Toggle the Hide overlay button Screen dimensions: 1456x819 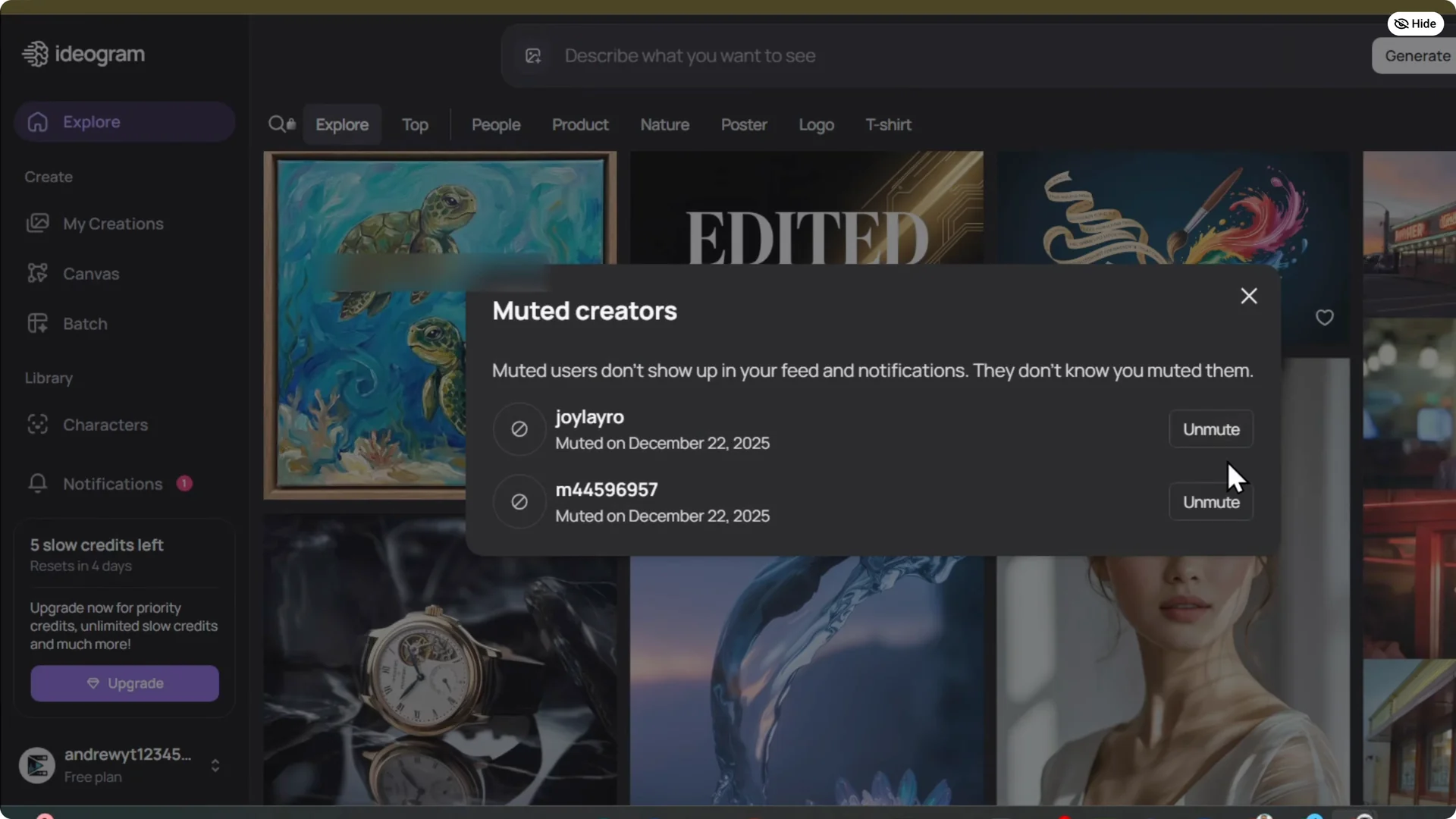pyautogui.click(x=1415, y=24)
